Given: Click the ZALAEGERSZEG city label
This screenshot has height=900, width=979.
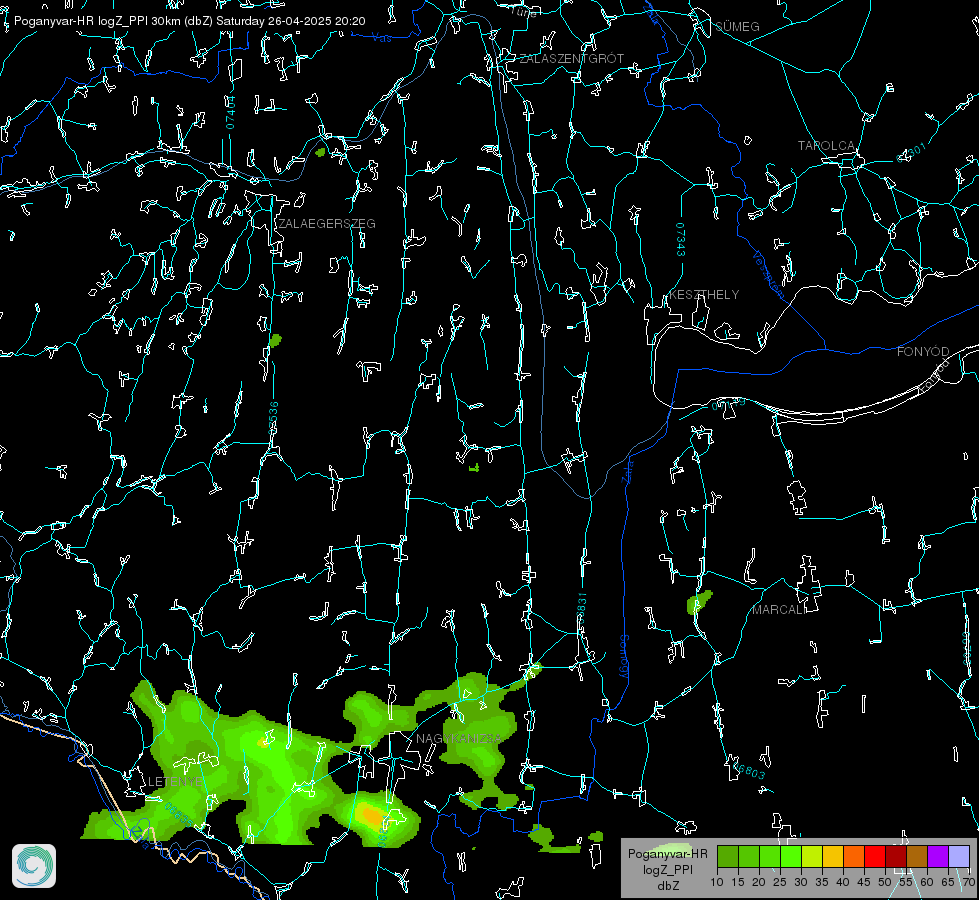Looking at the screenshot, I should 327,224.
